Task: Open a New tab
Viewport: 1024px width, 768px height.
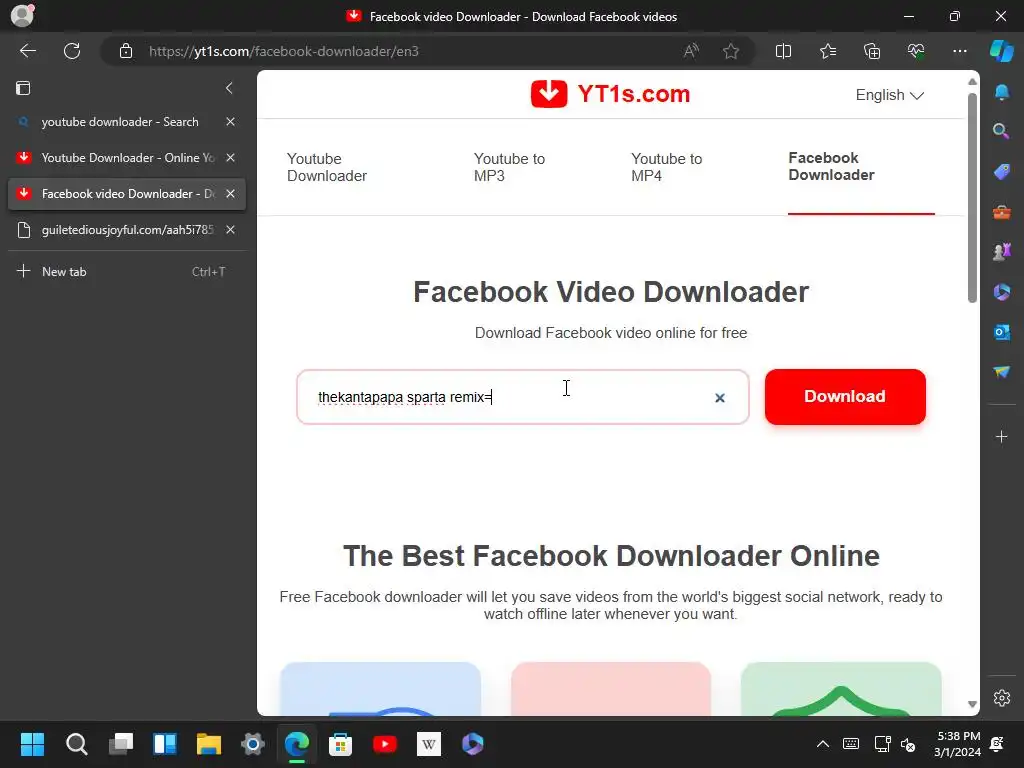Action: pos(127,271)
